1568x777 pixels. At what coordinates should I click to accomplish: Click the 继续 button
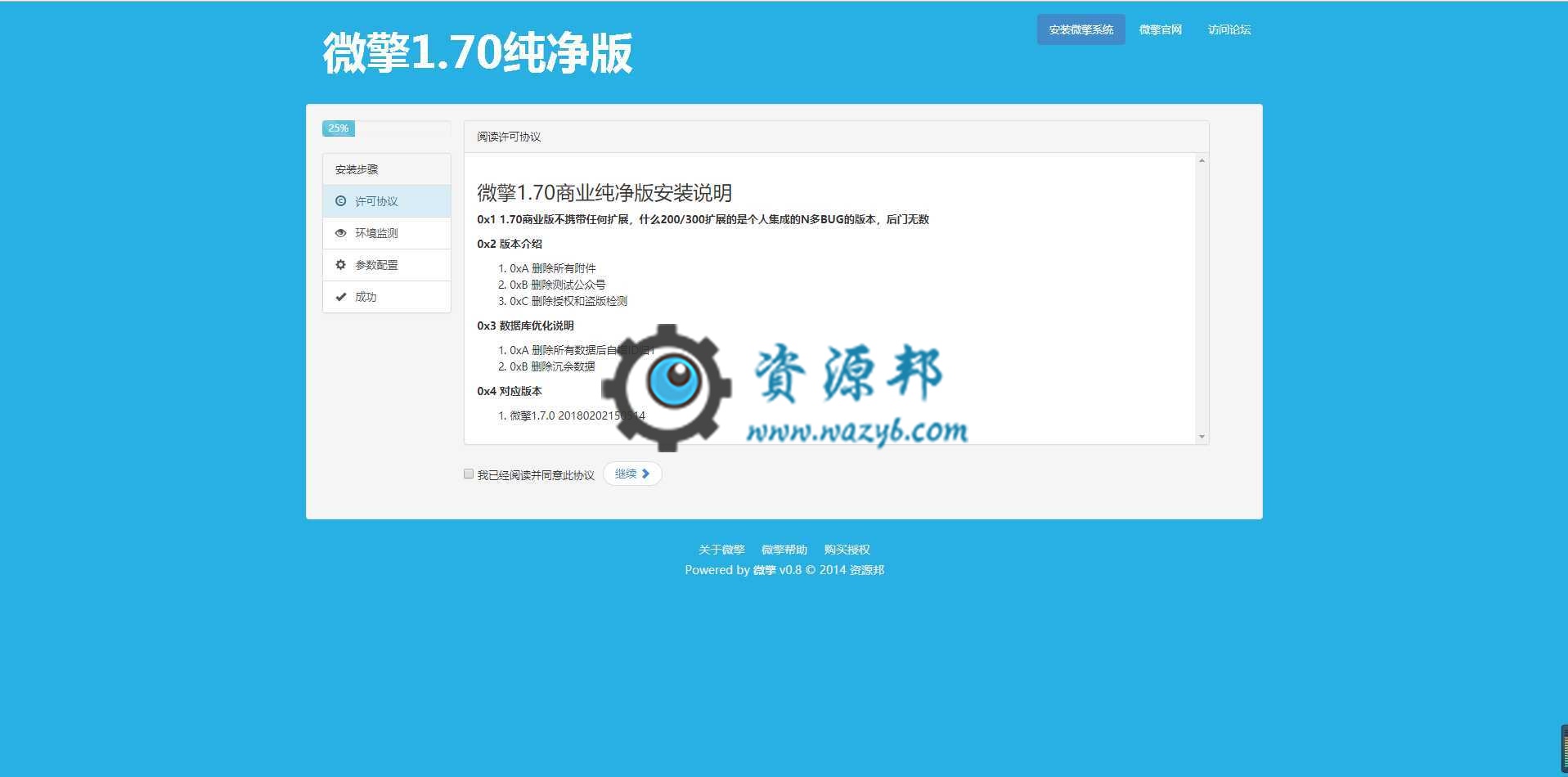pyautogui.click(x=632, y=474)
